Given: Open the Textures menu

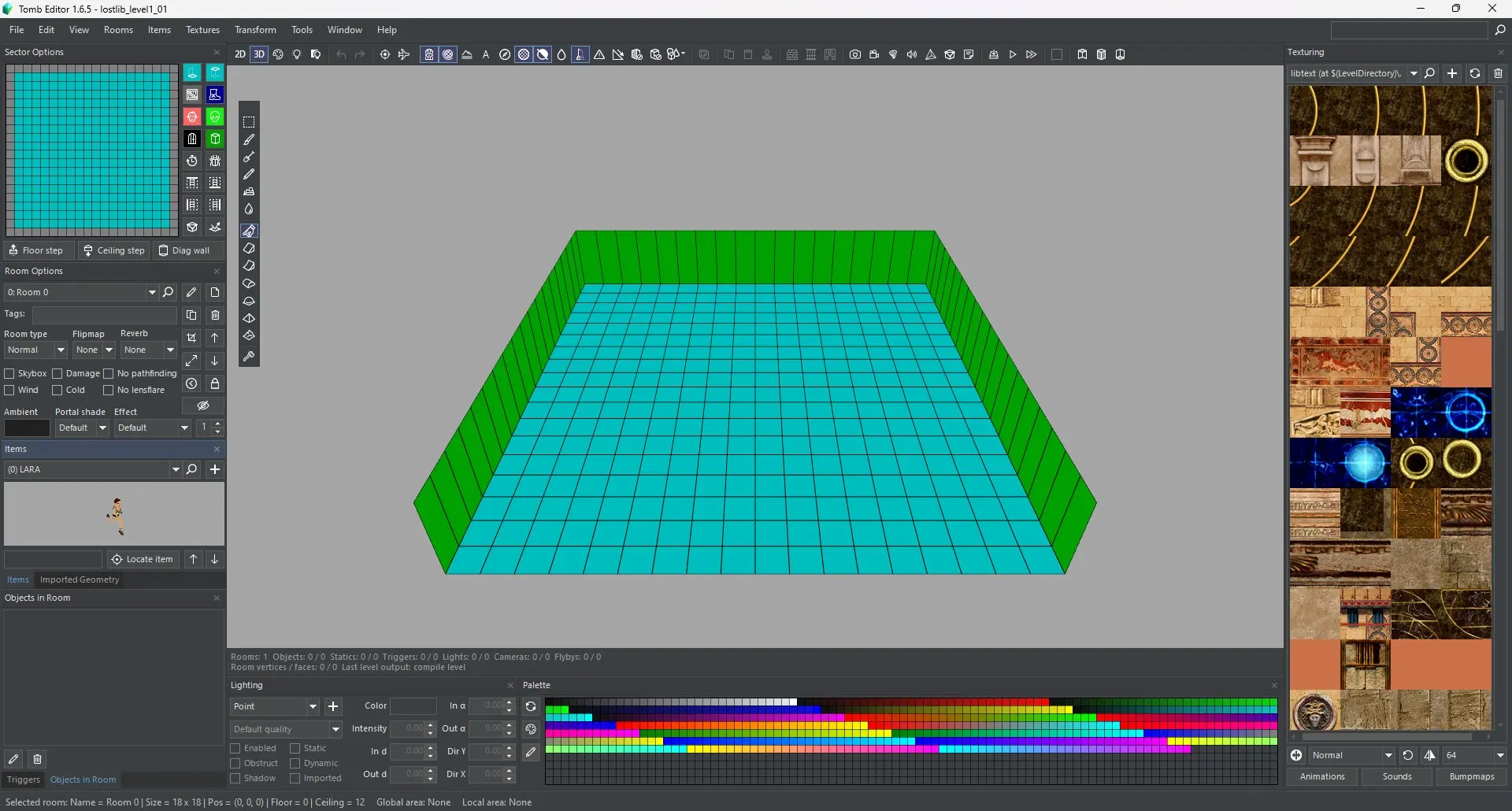Looking at the screenshot, I should [x=202, y=30].
